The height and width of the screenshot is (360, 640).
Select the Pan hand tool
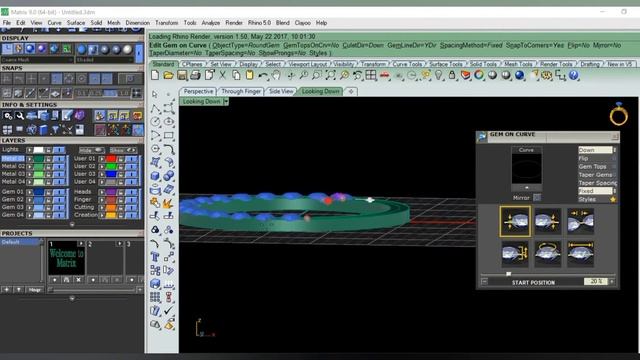276,75
